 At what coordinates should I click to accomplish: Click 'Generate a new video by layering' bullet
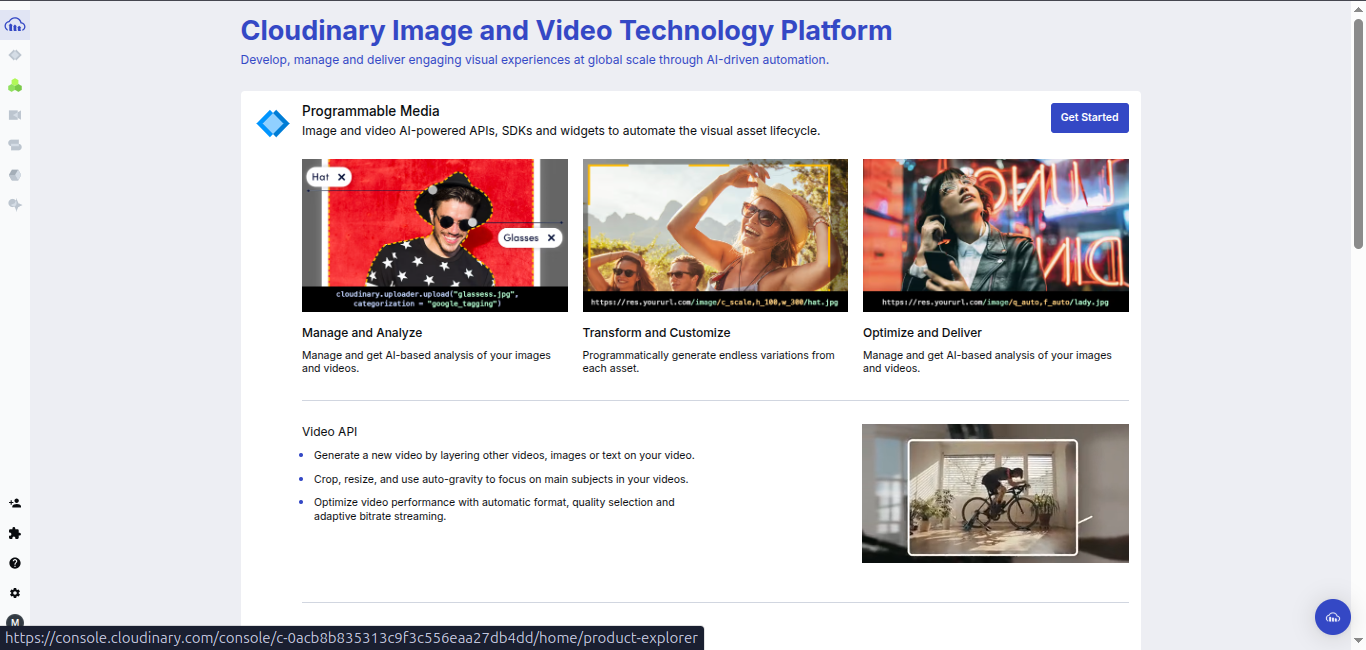[504, 455]
